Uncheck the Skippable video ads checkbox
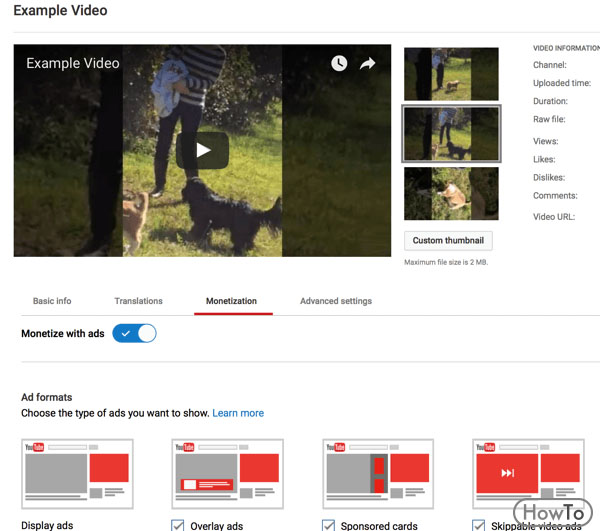This screenshot has width=600, height=531. [x=478, y=525]
